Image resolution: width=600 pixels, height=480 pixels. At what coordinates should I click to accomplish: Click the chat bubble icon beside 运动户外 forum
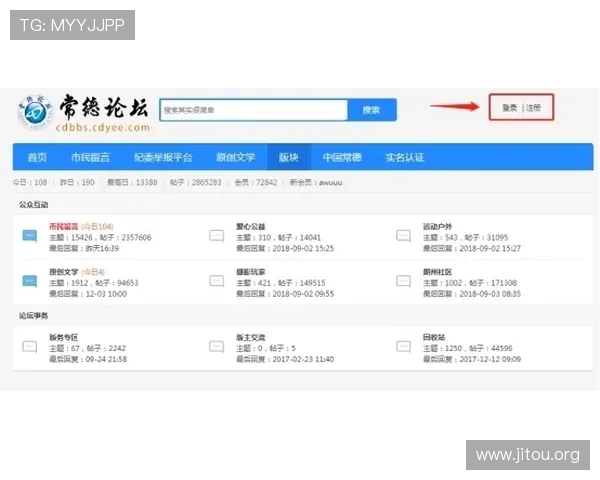(x=403, y=236)
